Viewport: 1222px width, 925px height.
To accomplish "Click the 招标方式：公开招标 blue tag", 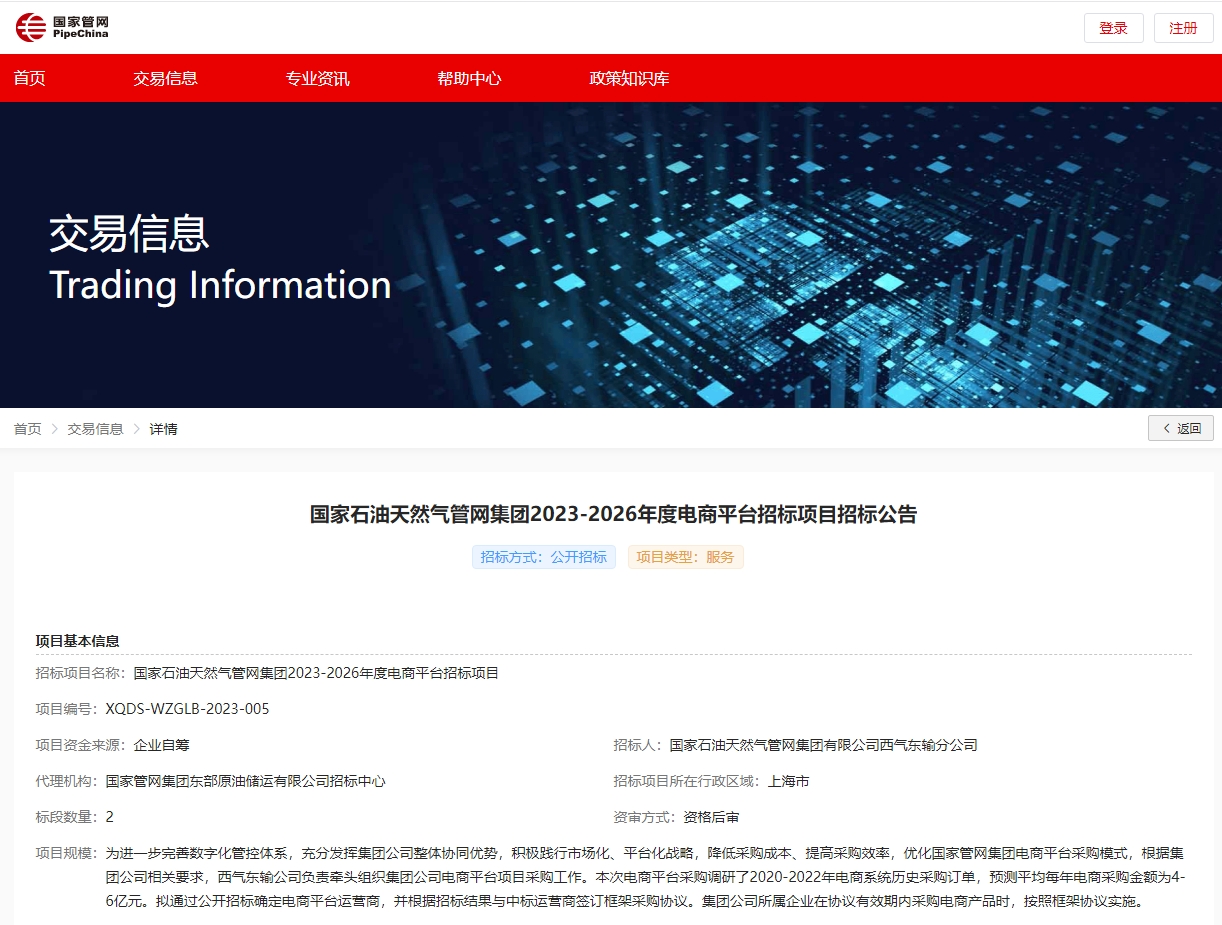I will coord(543,557).
